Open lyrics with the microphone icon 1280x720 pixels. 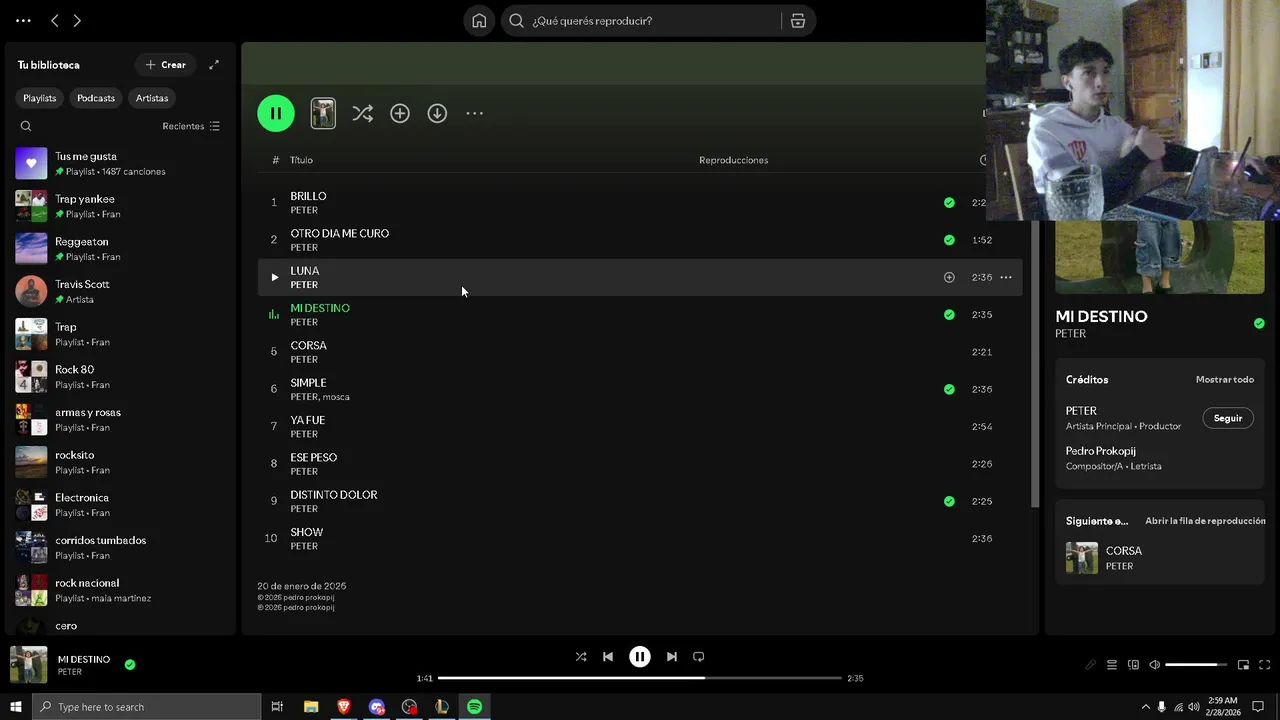click(x=1090, y=665)
